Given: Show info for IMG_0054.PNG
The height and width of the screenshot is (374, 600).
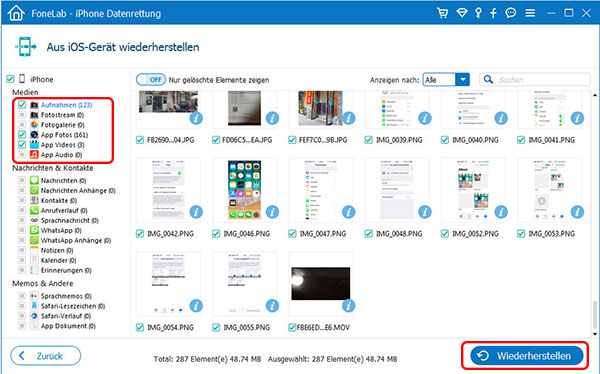Looking at the screenshot, I should (x=196, y=305).
